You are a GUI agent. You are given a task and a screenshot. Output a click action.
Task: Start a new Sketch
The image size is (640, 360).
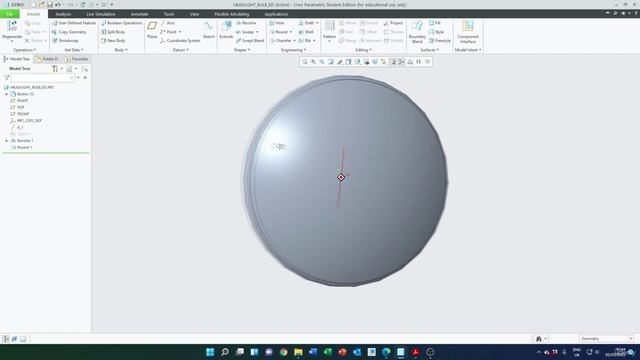tap(209, 30)
